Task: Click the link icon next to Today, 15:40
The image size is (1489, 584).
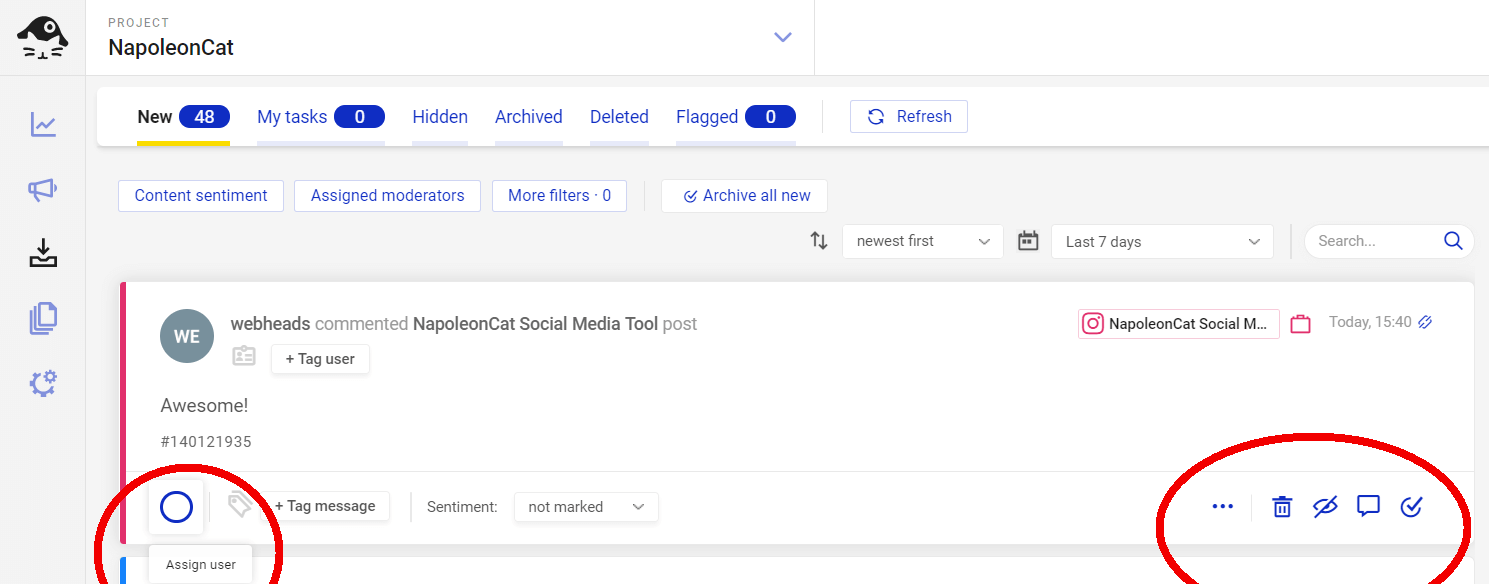Action: (1426, 322)
